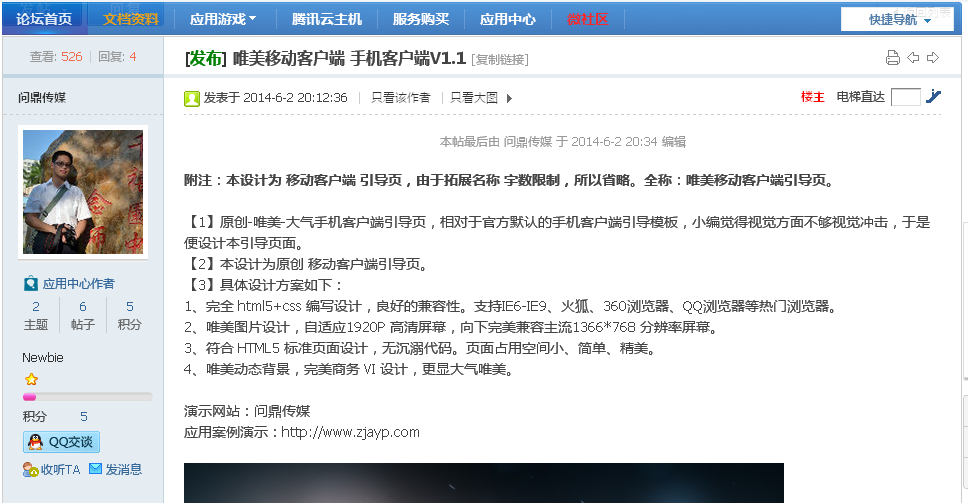968x503 pixels.
Task: Open the 腾讯云主机 nav item
Action: click(327, 19)
